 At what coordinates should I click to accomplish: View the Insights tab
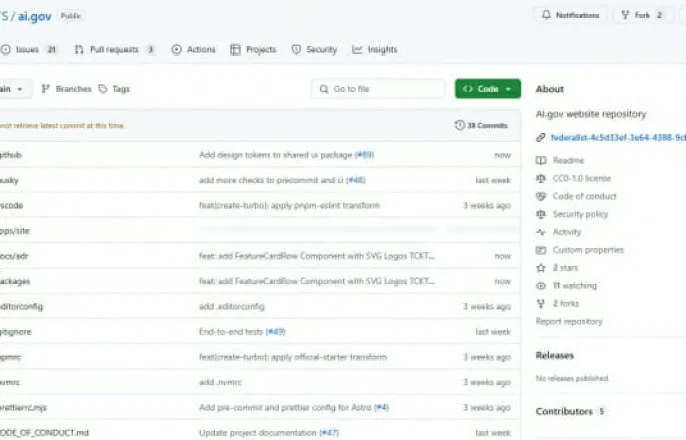click(375, 49)
